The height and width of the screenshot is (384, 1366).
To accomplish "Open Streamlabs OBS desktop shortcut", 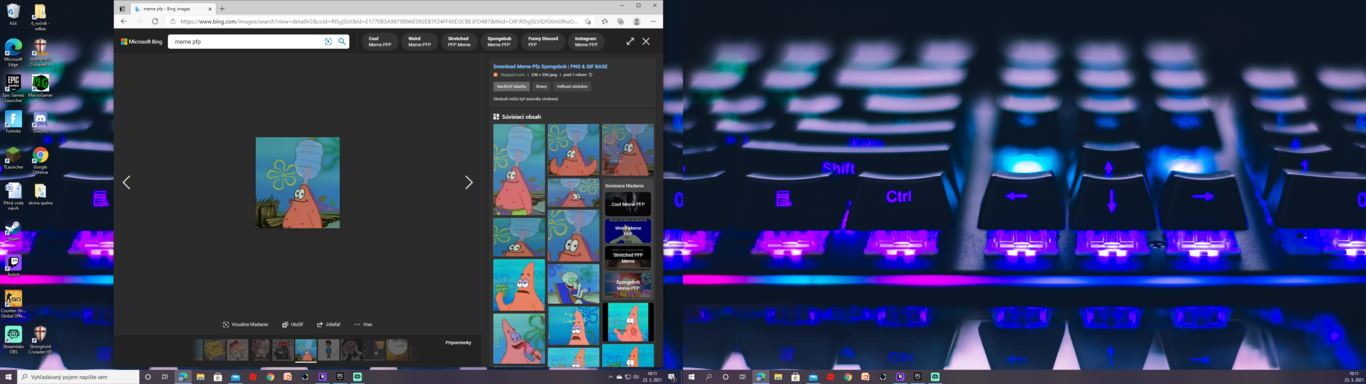I will (x=13, y=339).
